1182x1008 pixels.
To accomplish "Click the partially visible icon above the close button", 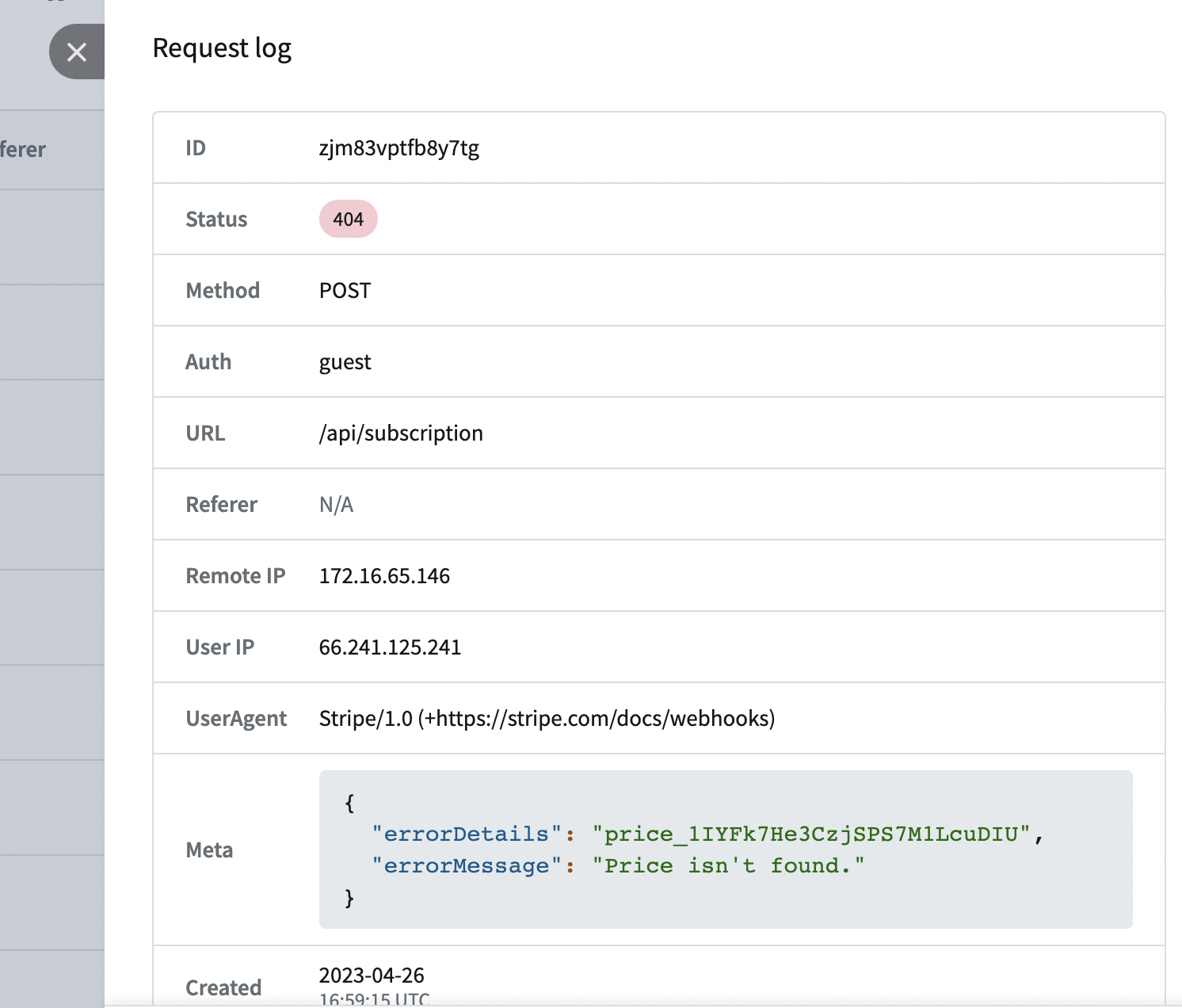I will pos(55,4).
